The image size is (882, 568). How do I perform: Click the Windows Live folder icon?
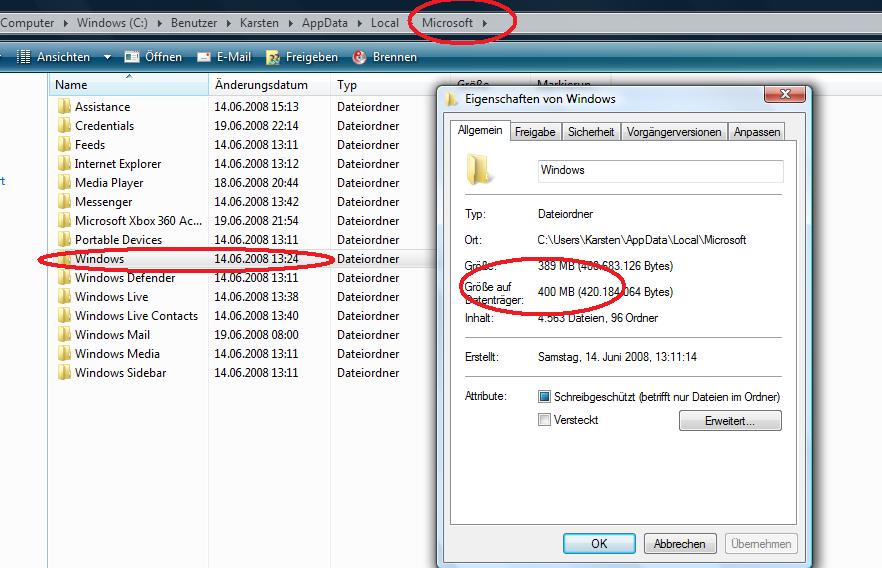(x=65, y=296)
